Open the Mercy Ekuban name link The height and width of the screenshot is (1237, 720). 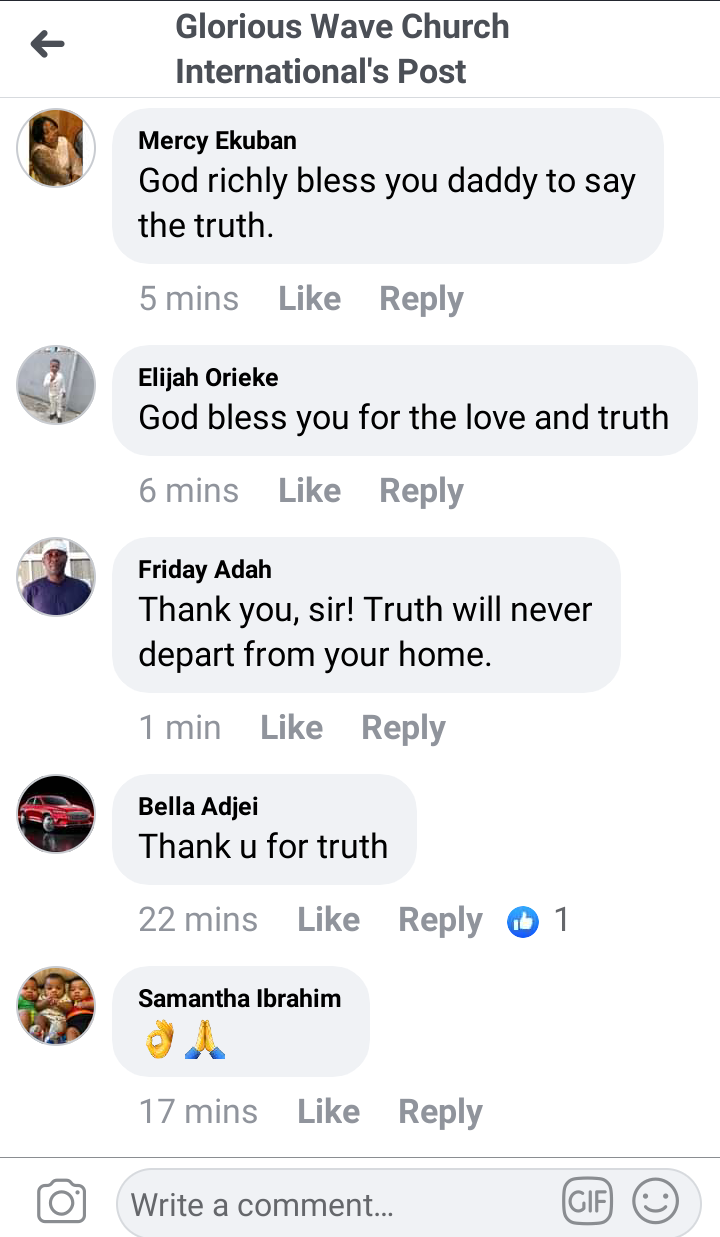[217, 140]
